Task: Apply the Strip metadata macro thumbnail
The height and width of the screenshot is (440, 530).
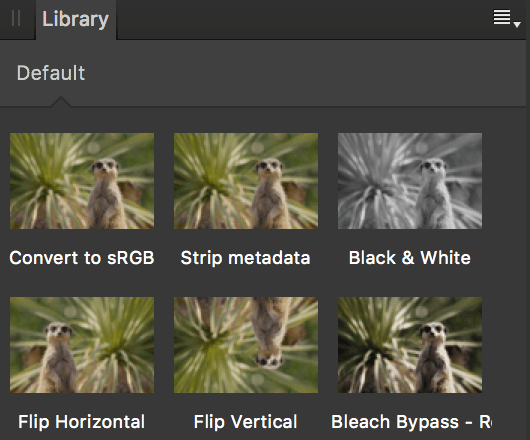Action: (x=246, y=181)
